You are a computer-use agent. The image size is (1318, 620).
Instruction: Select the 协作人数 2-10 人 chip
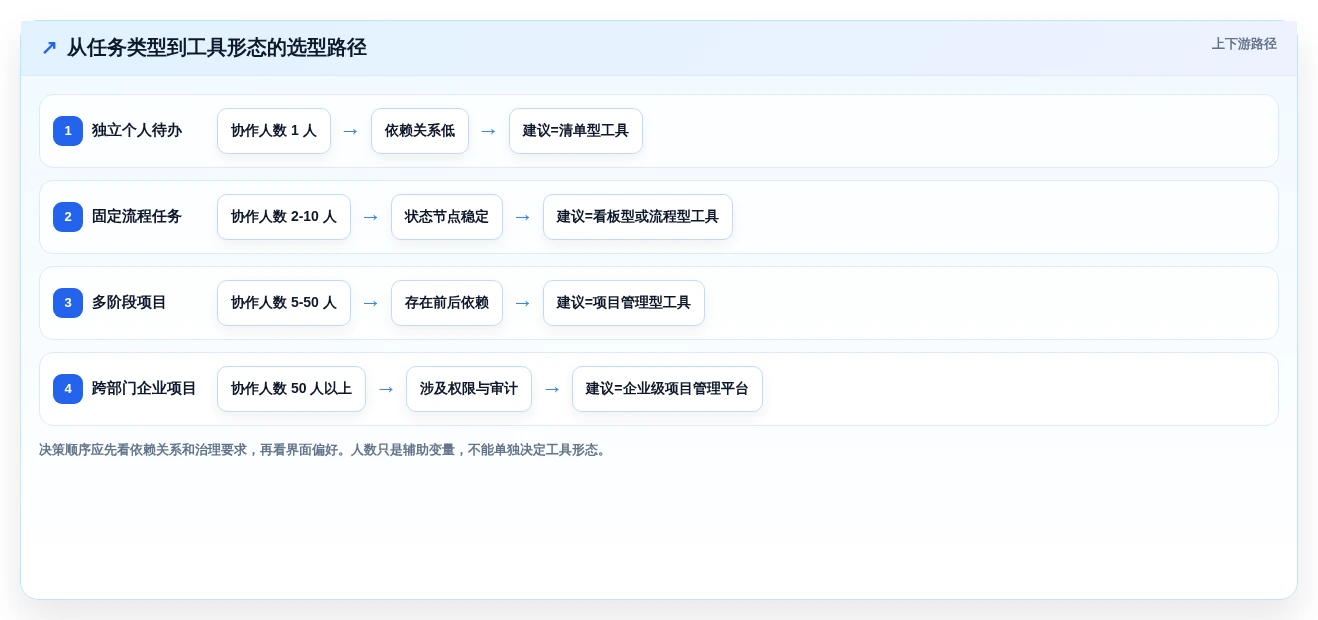[284, 217]
